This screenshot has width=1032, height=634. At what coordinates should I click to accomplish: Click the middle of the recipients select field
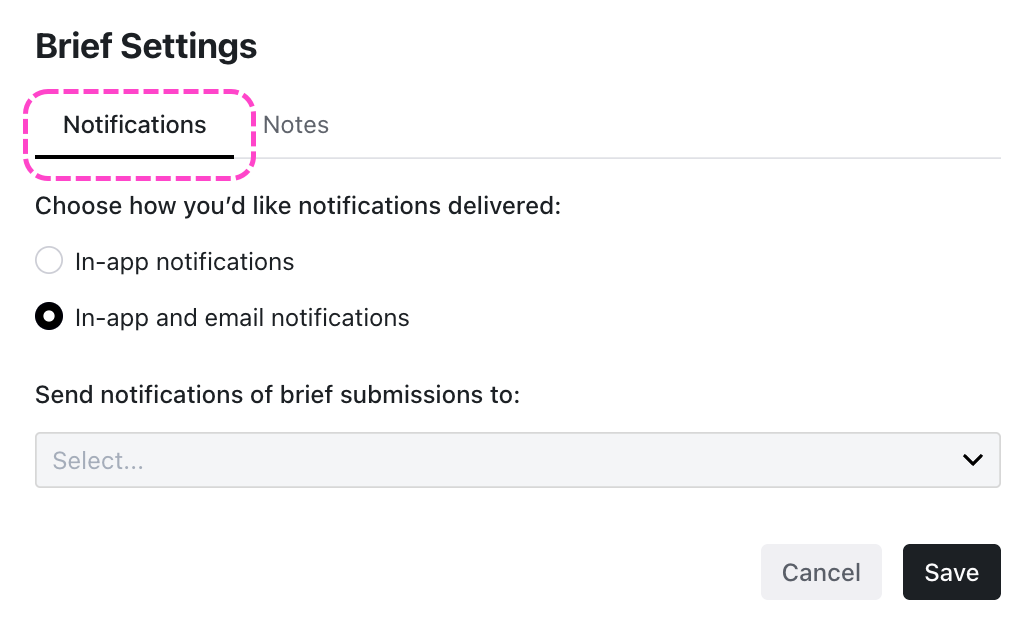(x=517, y=460)
